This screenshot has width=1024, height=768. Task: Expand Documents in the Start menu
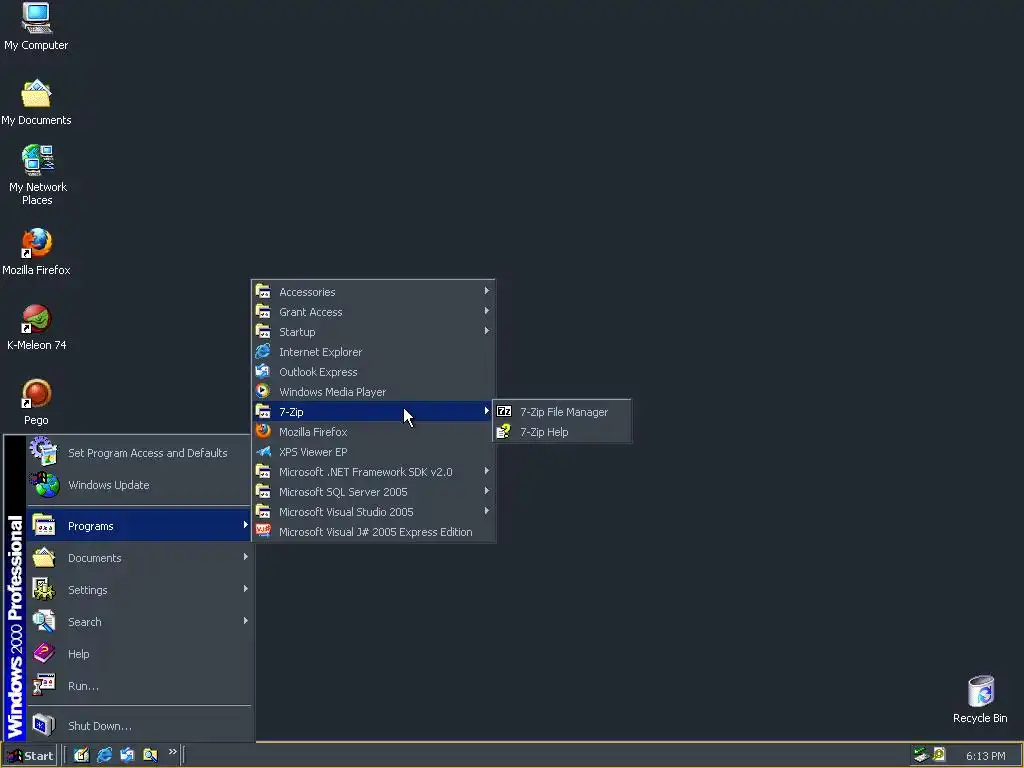point(139,558)
